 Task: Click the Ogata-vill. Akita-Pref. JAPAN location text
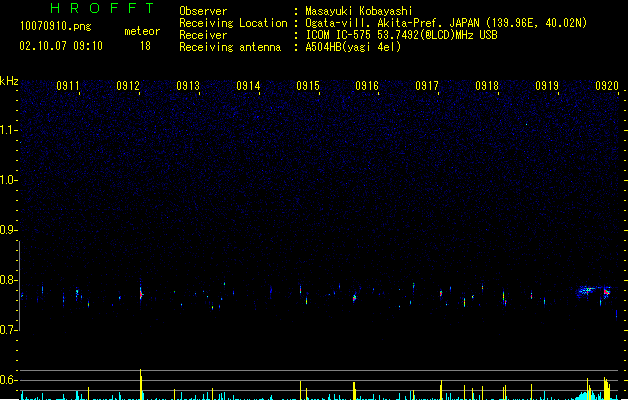(446, 23)
